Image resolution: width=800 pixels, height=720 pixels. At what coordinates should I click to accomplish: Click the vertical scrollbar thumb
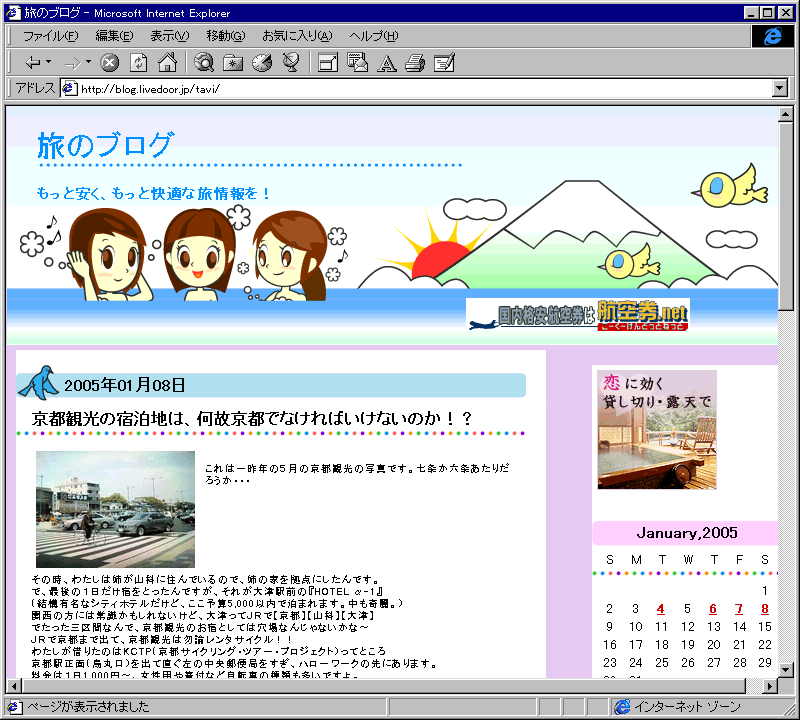[x=786, y=215]
